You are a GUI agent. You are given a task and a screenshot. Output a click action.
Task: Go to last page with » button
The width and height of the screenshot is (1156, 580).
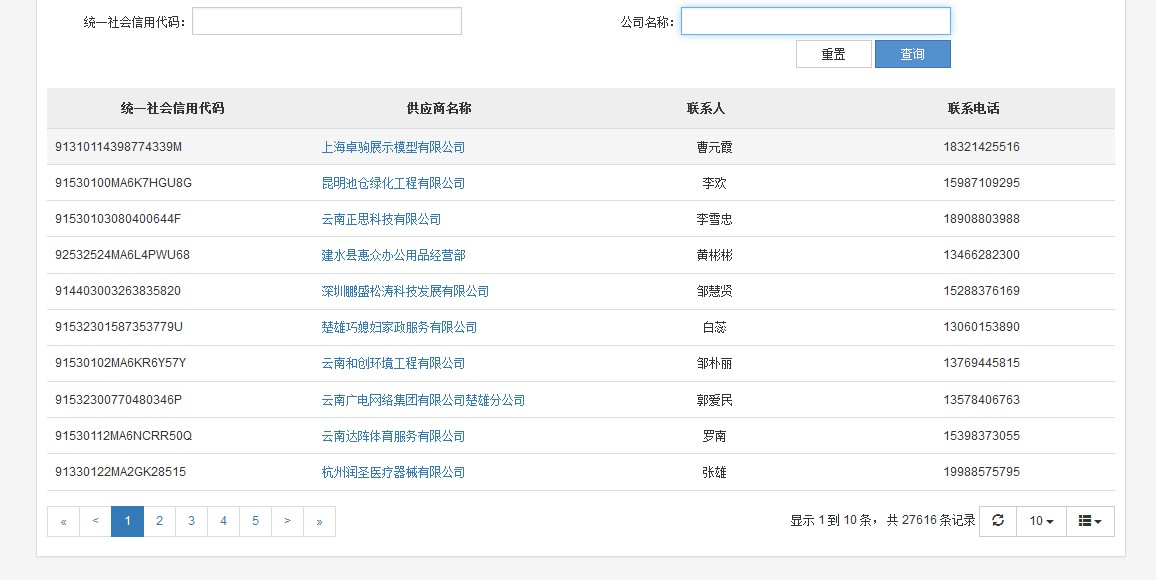coord(319,521)
